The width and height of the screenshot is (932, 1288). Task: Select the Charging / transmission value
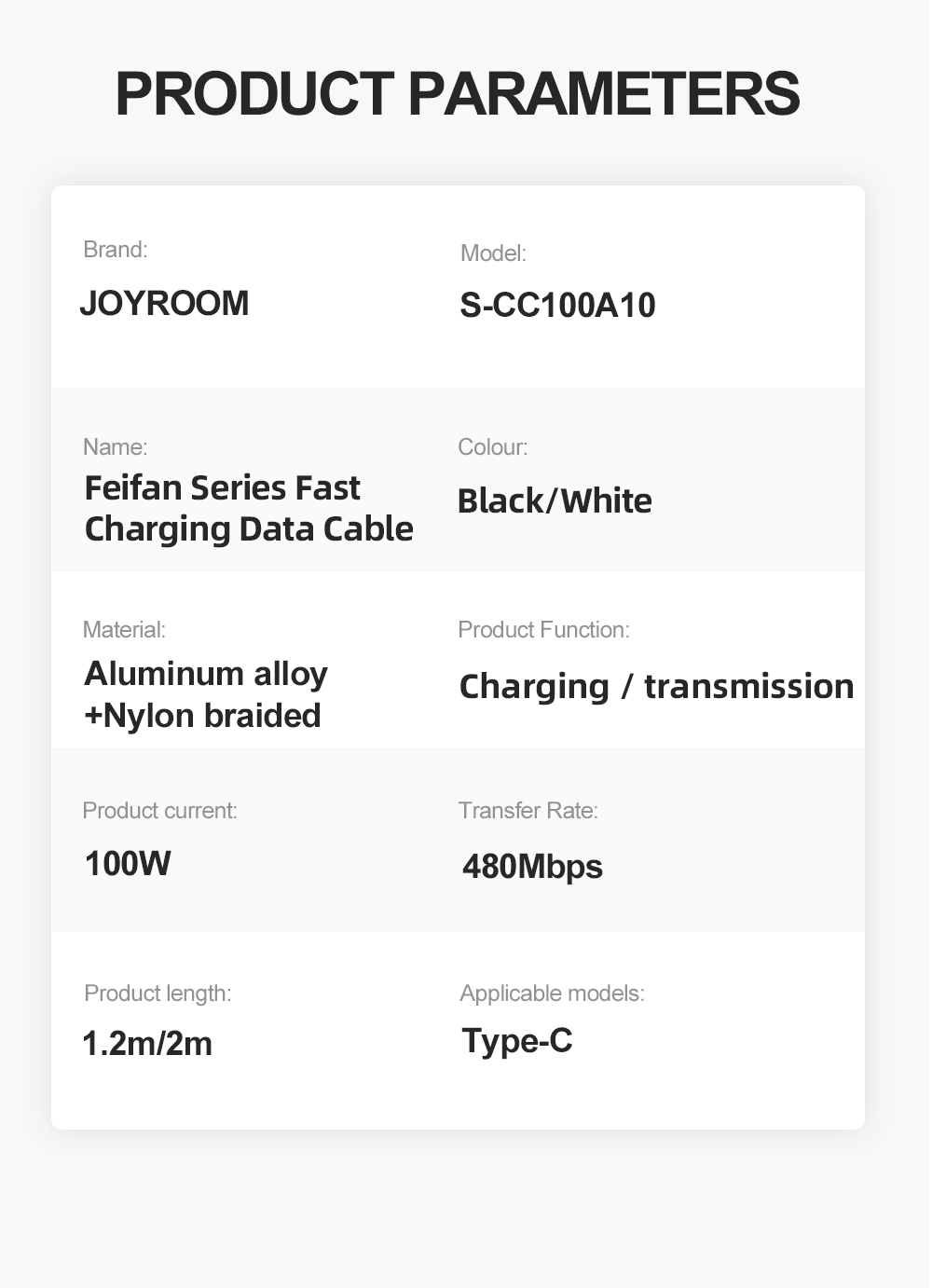[656, 687]
